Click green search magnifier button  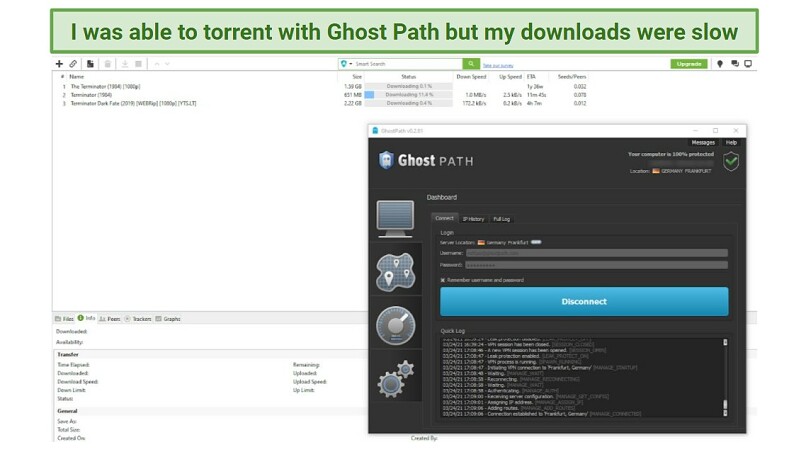coord(471,64)
